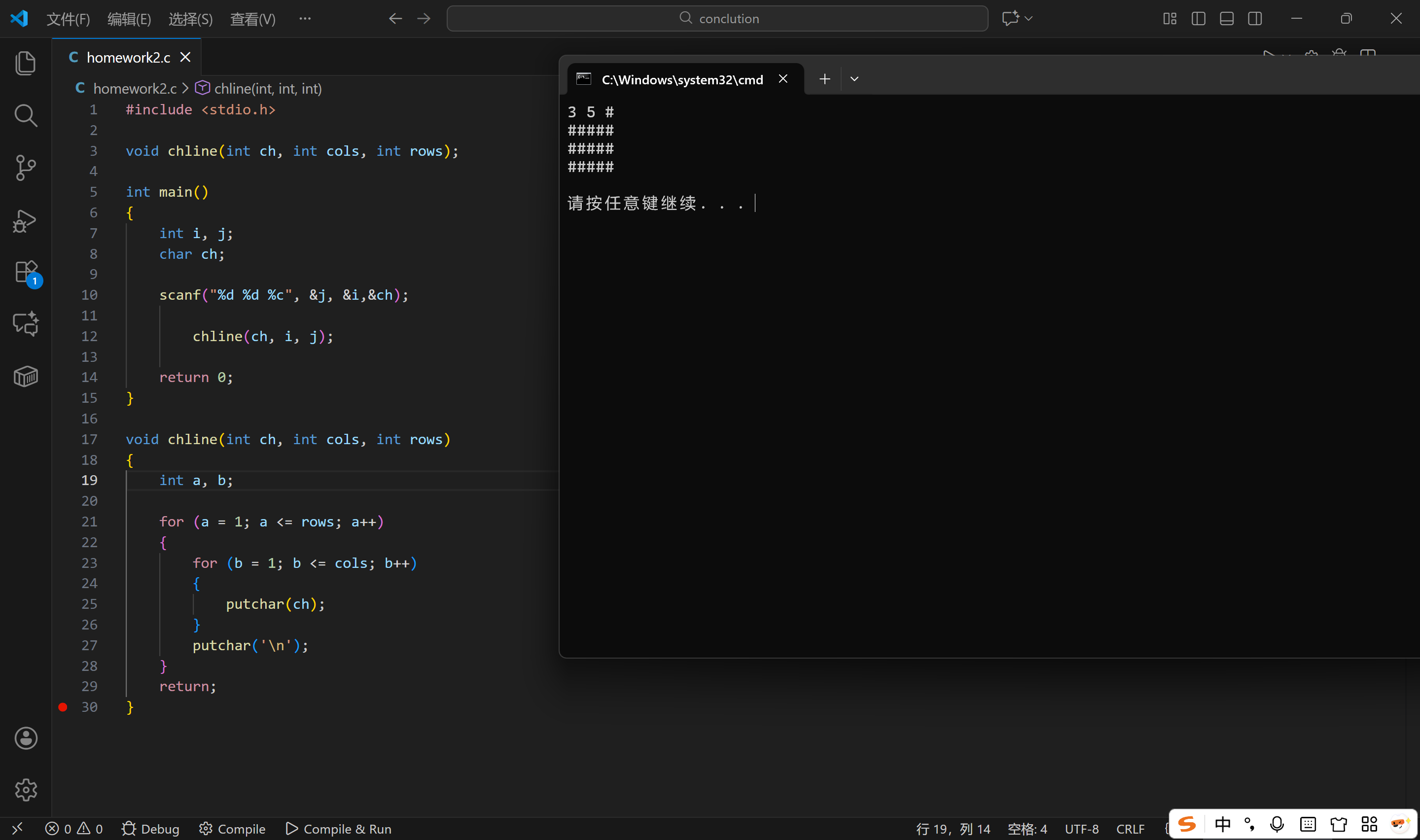
Task: Open the Chat sidebar icon
Action: click(26, 324)
